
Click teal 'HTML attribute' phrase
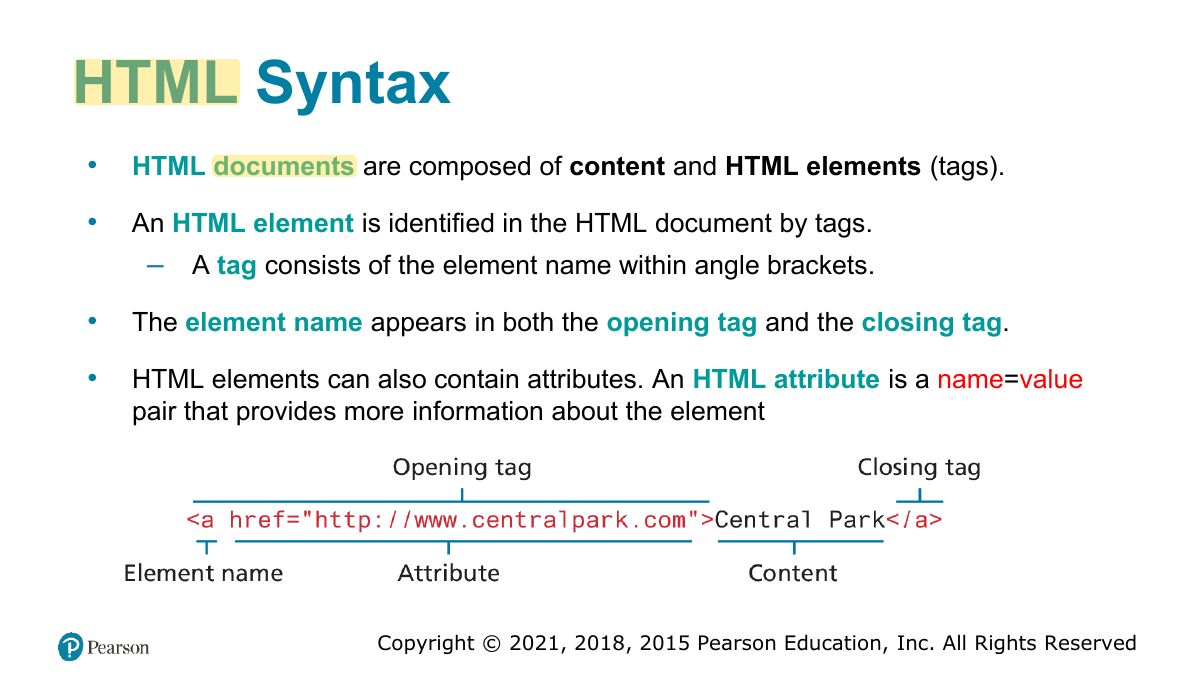tap(786, 380)
